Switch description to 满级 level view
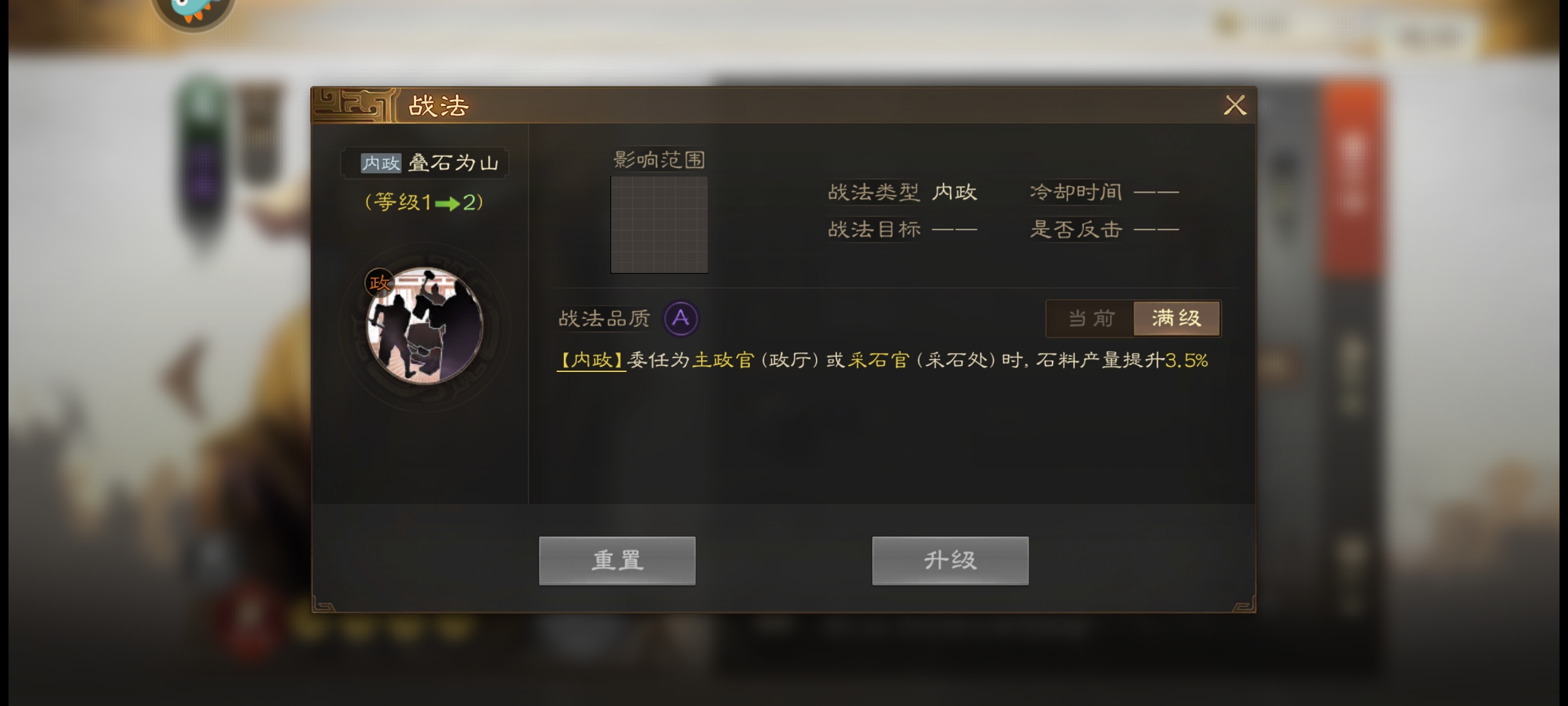The height and width of the screenshot is (706, 1568). point(1177,318)
